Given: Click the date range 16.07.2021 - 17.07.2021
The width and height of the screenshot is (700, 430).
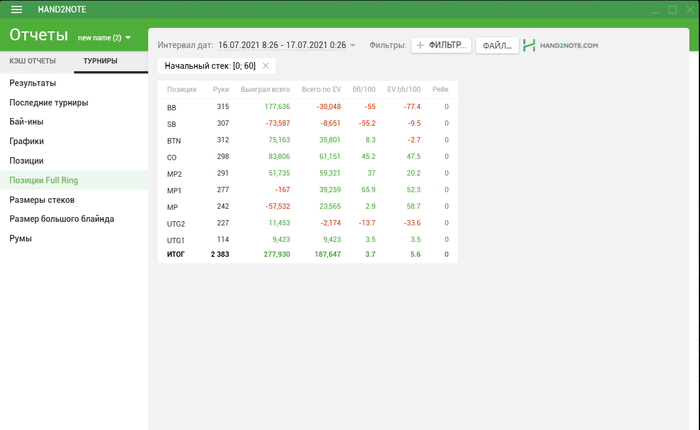Looking at the screenshot, I should point(282,45).
